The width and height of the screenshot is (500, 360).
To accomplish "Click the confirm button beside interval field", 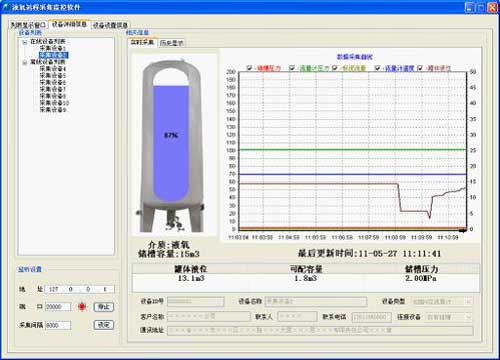I will pyautogui.click(x=104, y=325).
